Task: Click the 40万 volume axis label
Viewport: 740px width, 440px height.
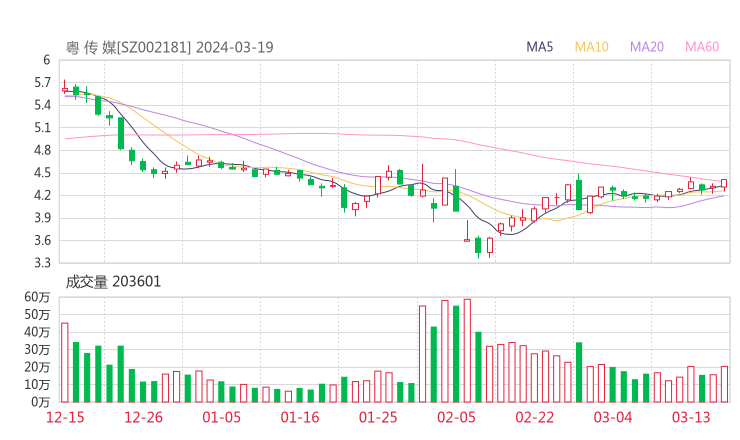Action: pyautogui.click(x=37, y=332)
